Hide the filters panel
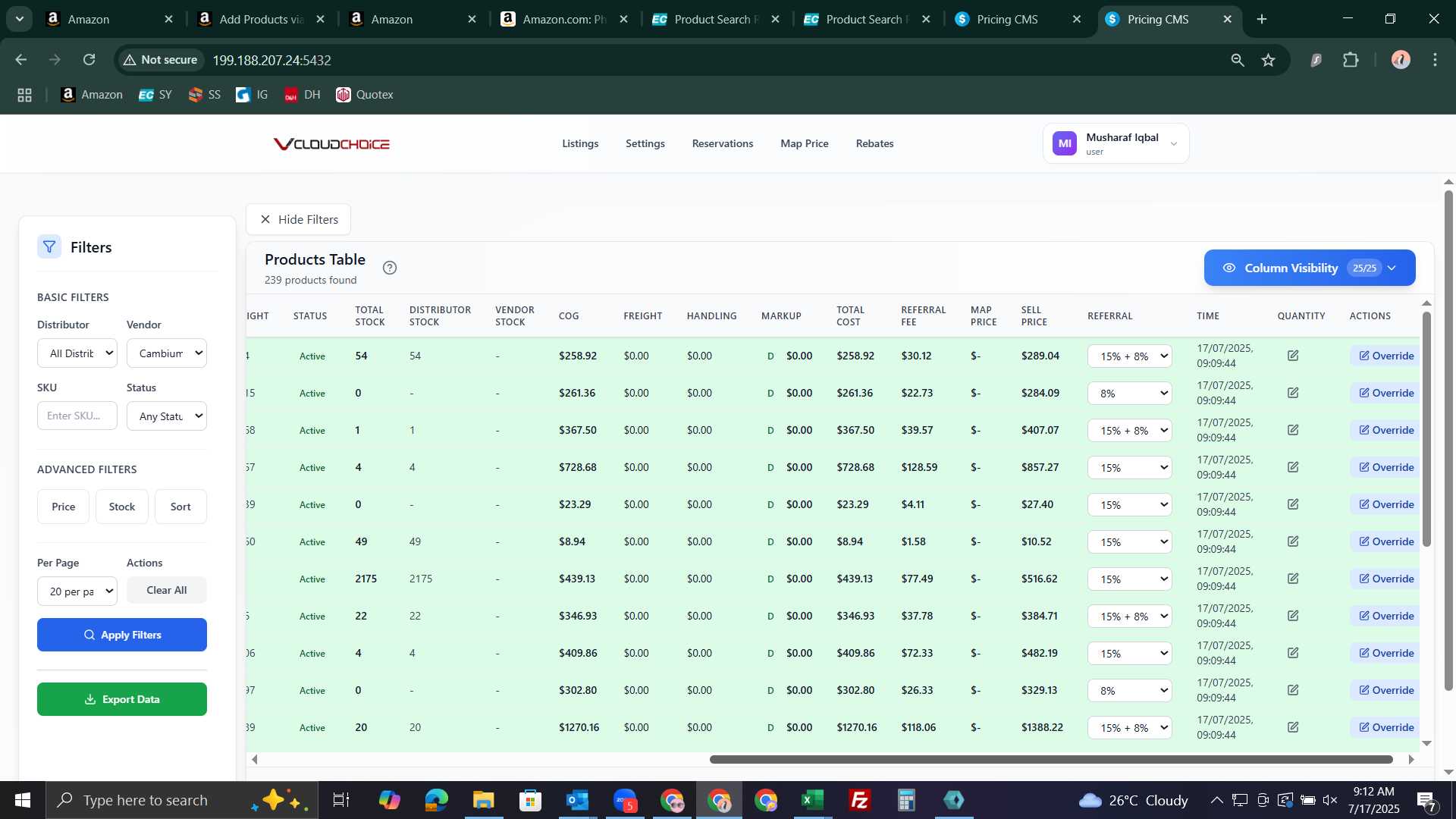The width and height of the screenshot is (1456, 819). [299, 219]
